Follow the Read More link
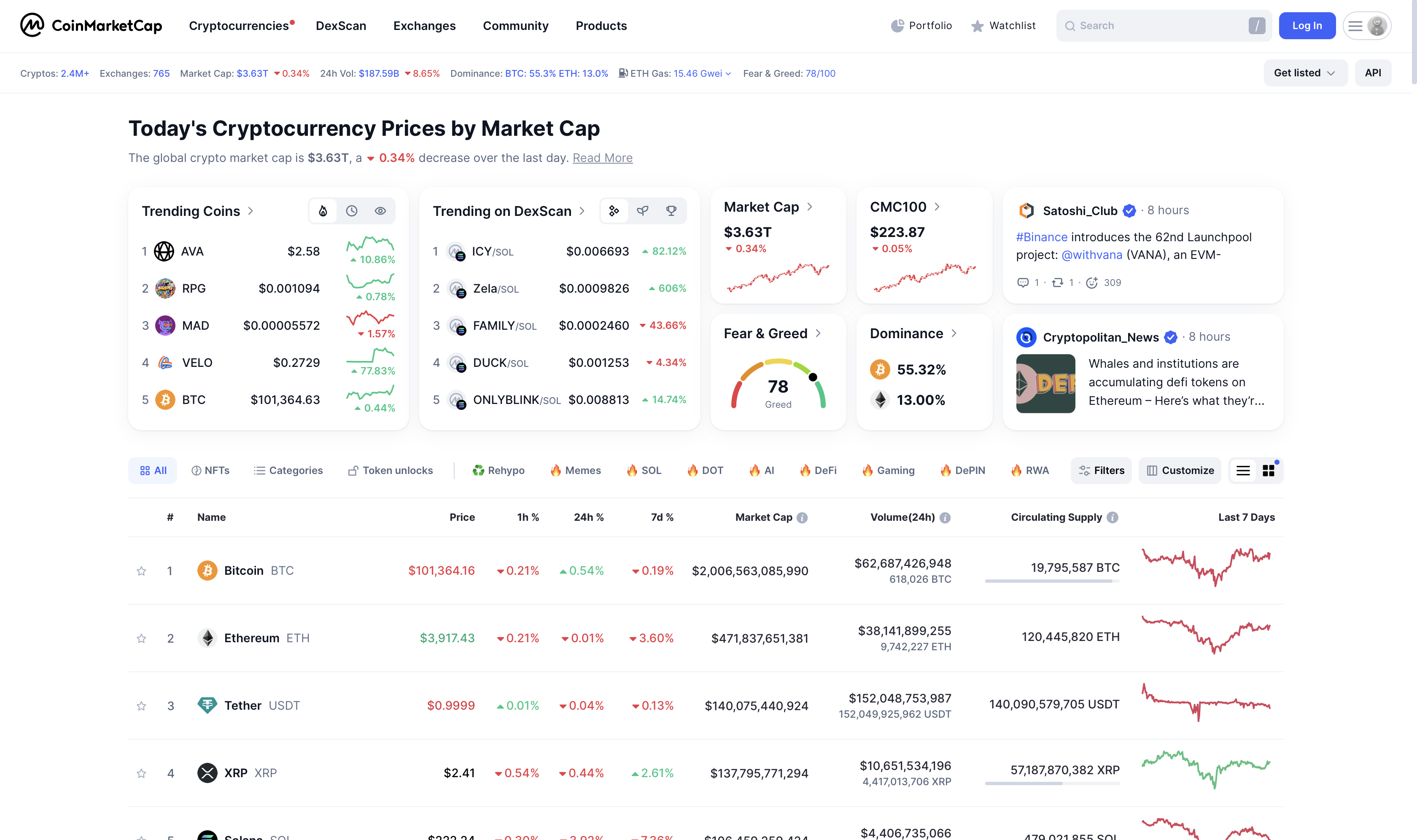 602,158
